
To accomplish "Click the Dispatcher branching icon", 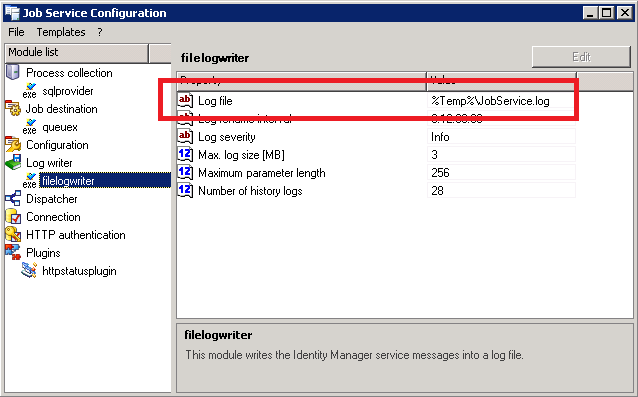I will (x=13, y=199).
